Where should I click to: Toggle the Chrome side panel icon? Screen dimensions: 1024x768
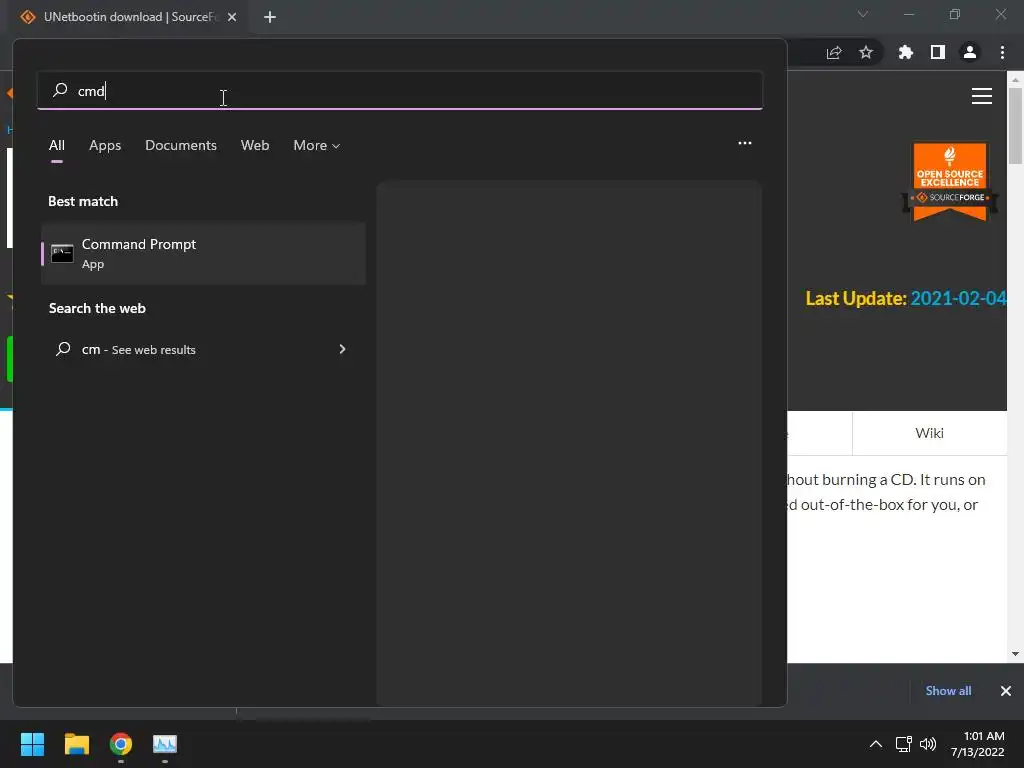click(x=938, y=52)
